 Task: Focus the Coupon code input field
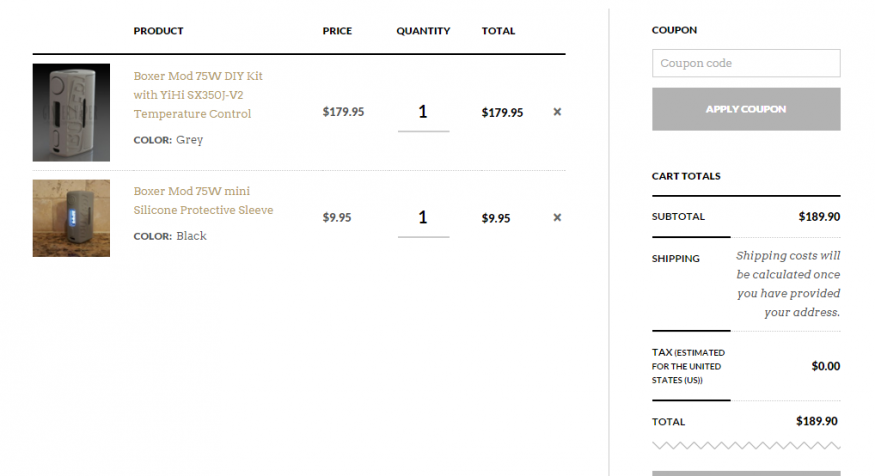tap(746, 63)
